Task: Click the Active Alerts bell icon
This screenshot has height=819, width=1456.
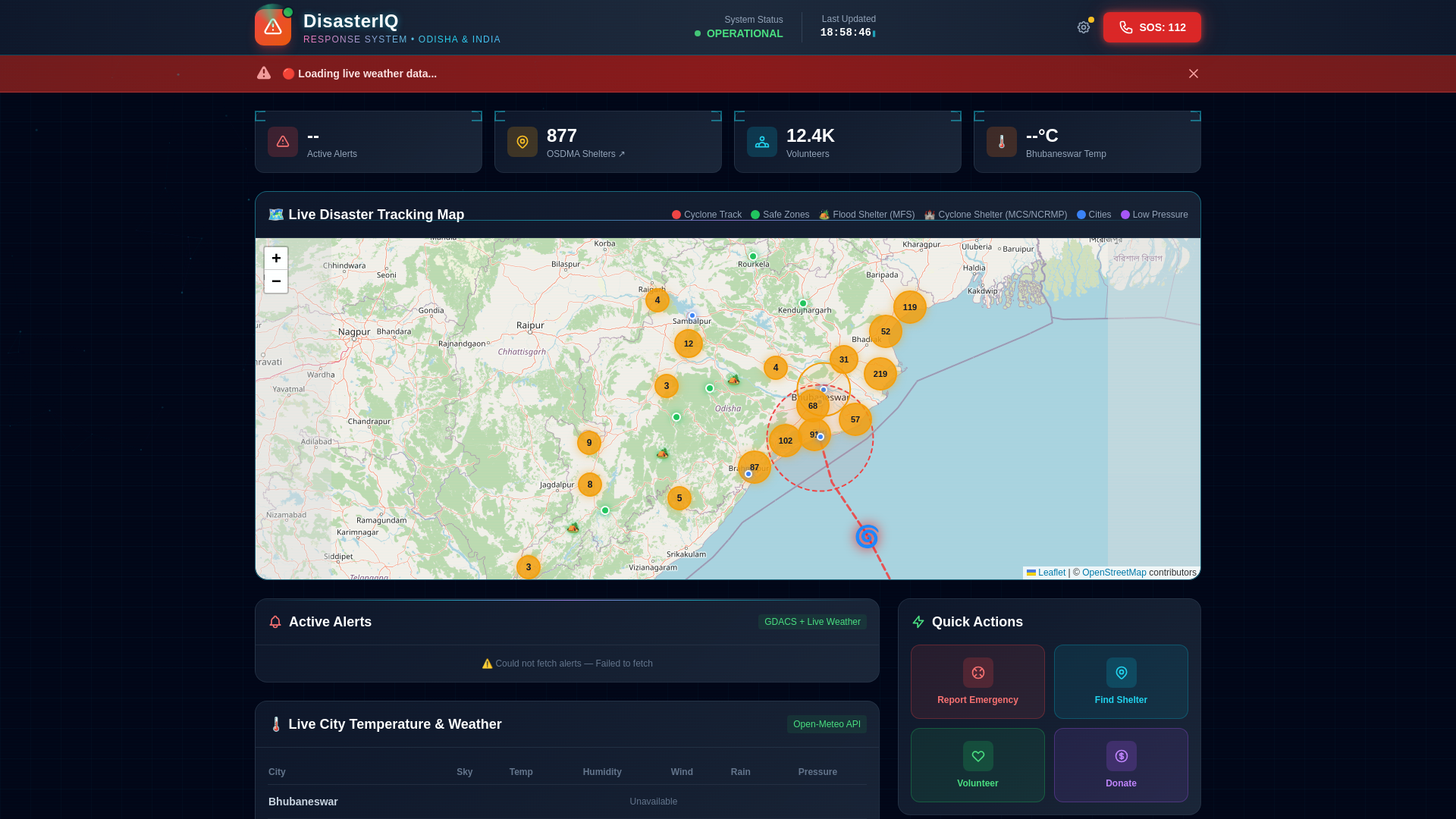Action: [275, 622]
